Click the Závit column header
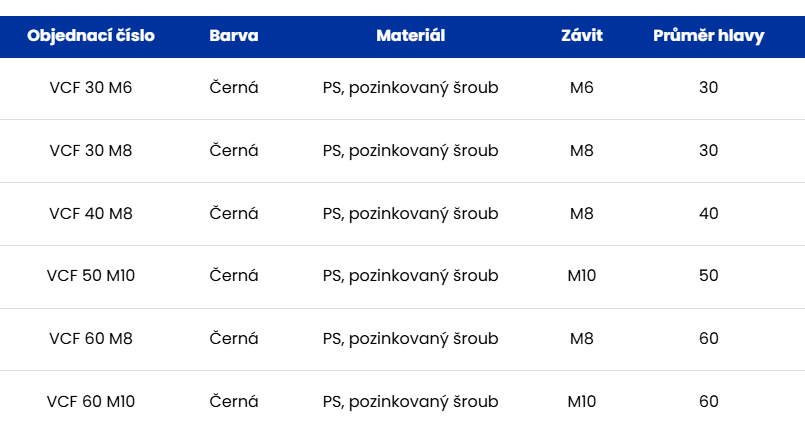 pos(582,35)
